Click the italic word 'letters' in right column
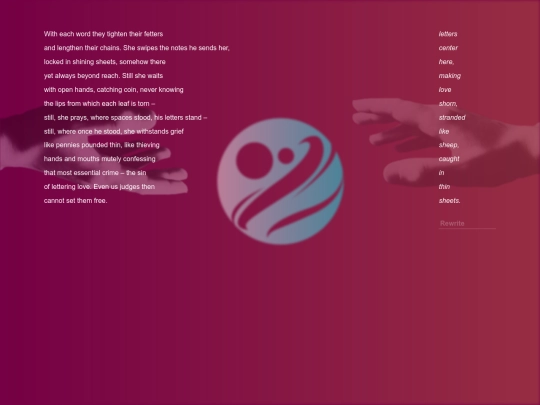 448,34
